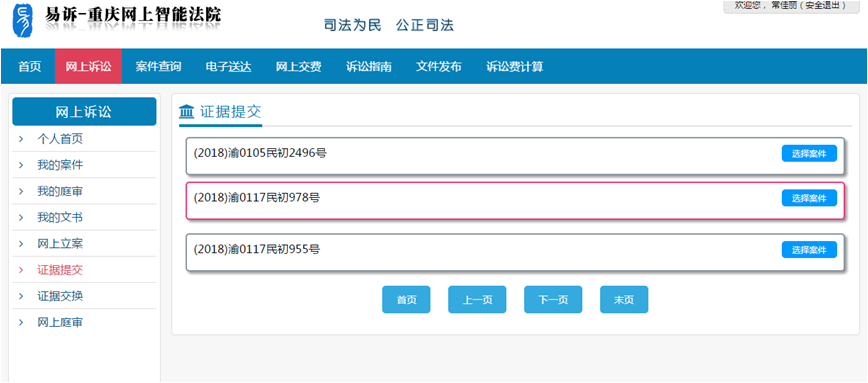Go to 电子送达 in the navigation bar

click(x=228, y=67)
